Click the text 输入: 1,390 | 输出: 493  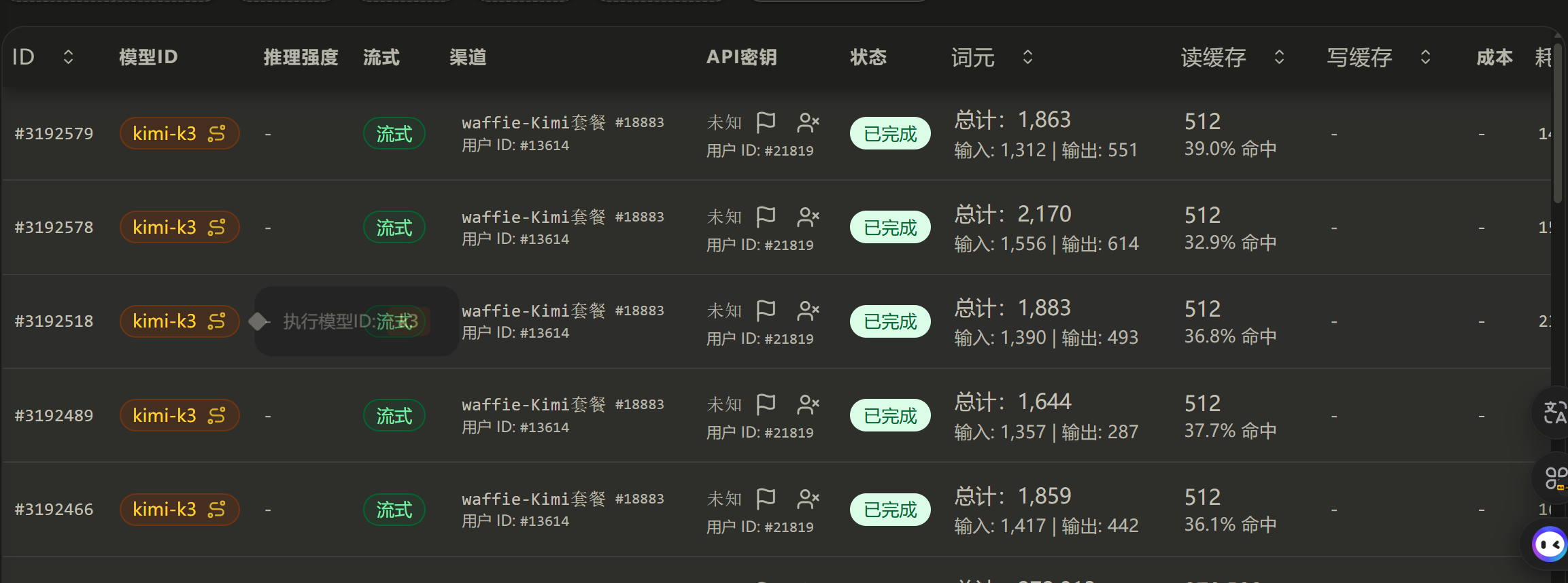(x=1046, y=338)
